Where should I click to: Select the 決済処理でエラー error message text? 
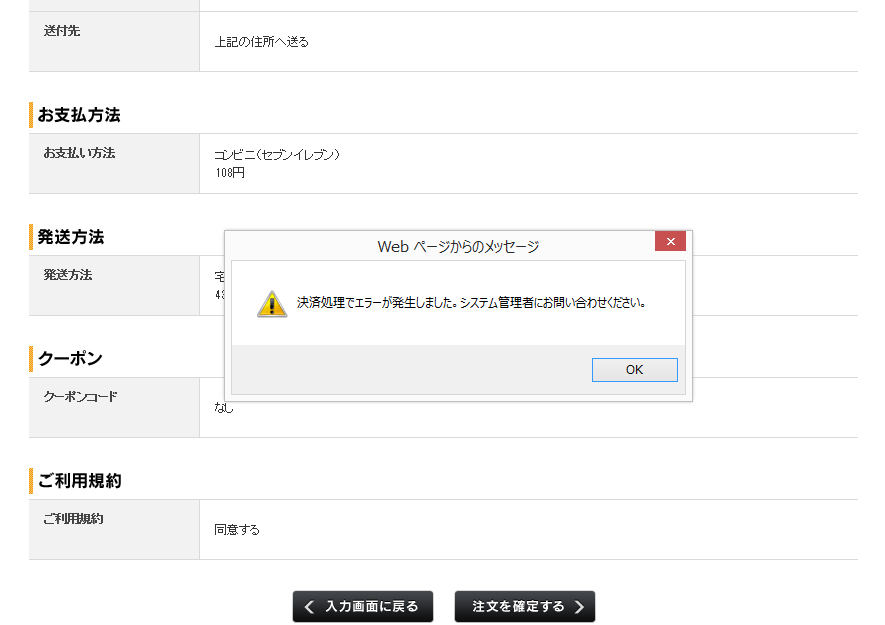(471, 302)
